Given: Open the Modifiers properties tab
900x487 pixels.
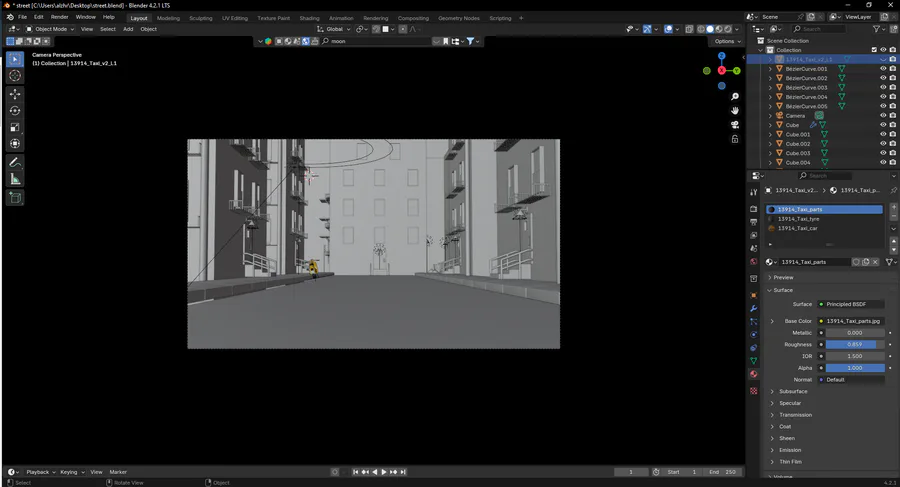Looking at the screenshot, I should [754, 308].
